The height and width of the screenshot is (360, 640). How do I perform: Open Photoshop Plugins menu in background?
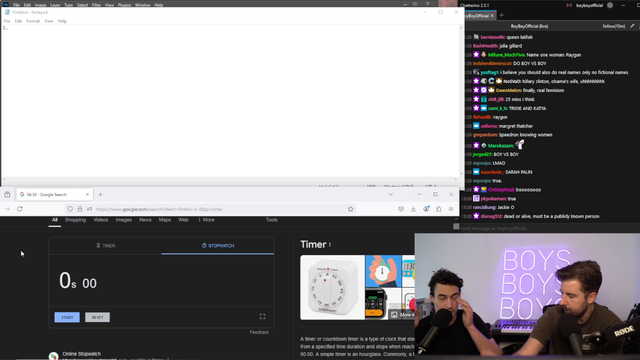124,5
